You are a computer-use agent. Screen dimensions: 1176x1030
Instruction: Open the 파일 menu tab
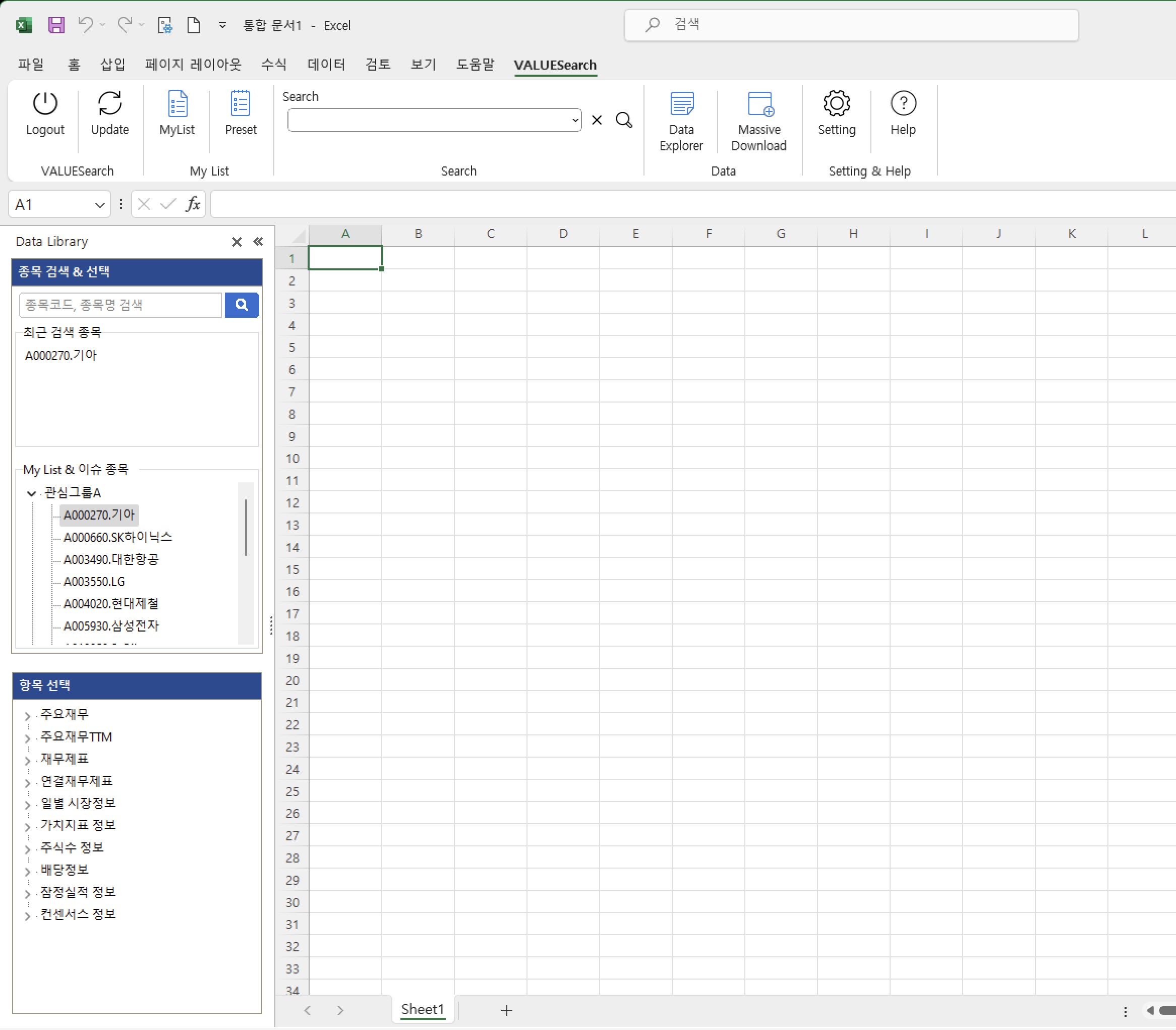31,65
